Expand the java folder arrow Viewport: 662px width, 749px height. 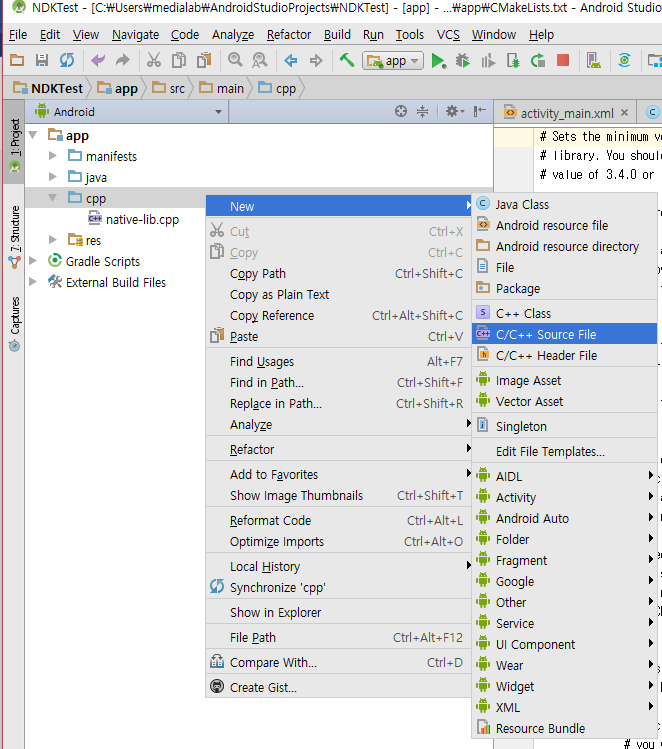pyautogui.click(x=53, y=177)
